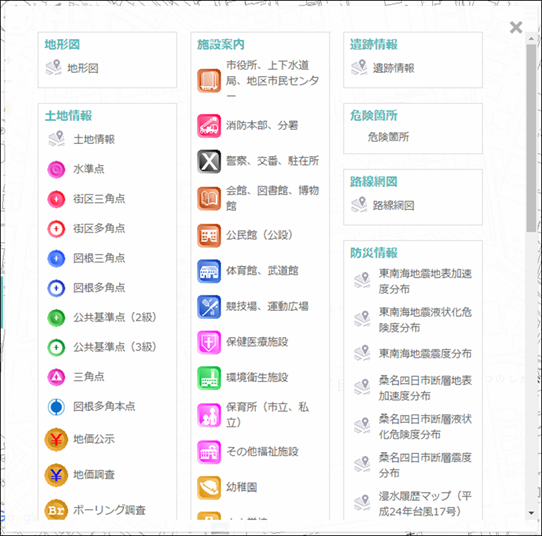Click the 警察、交番、駐在所 label

(x=272, y=161)
